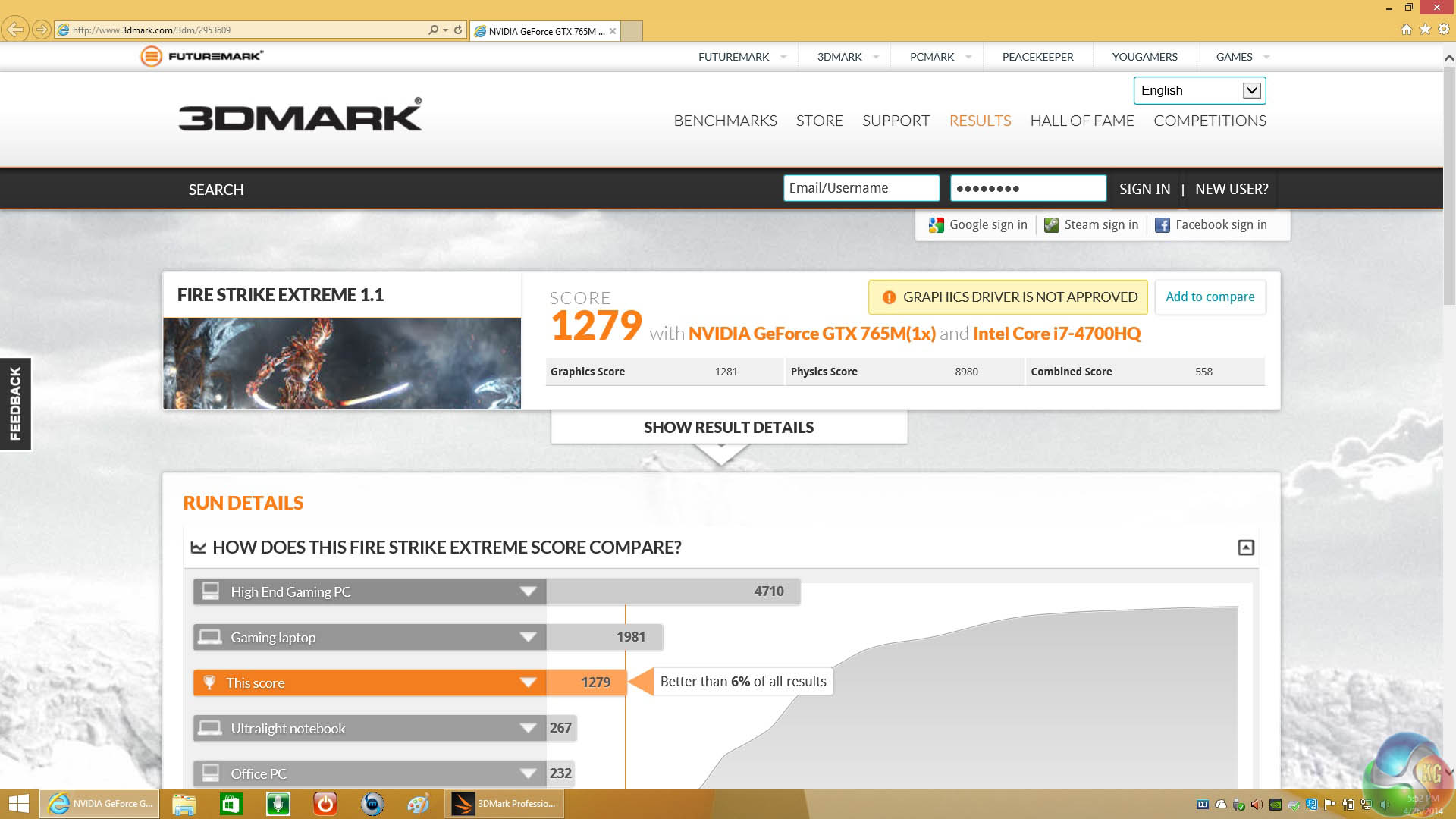Expand the High End Gaming PC dropdown
1456x819 pixels.
(x=528, y=591)
